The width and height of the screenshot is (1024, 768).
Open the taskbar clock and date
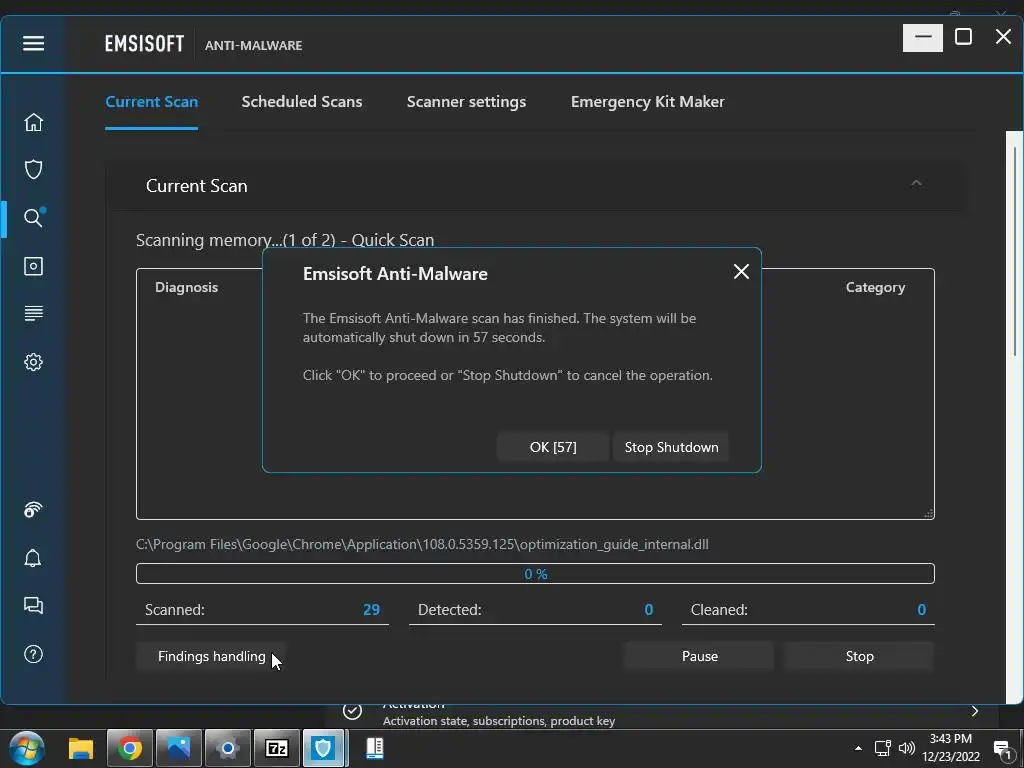[x=951, y=748]
